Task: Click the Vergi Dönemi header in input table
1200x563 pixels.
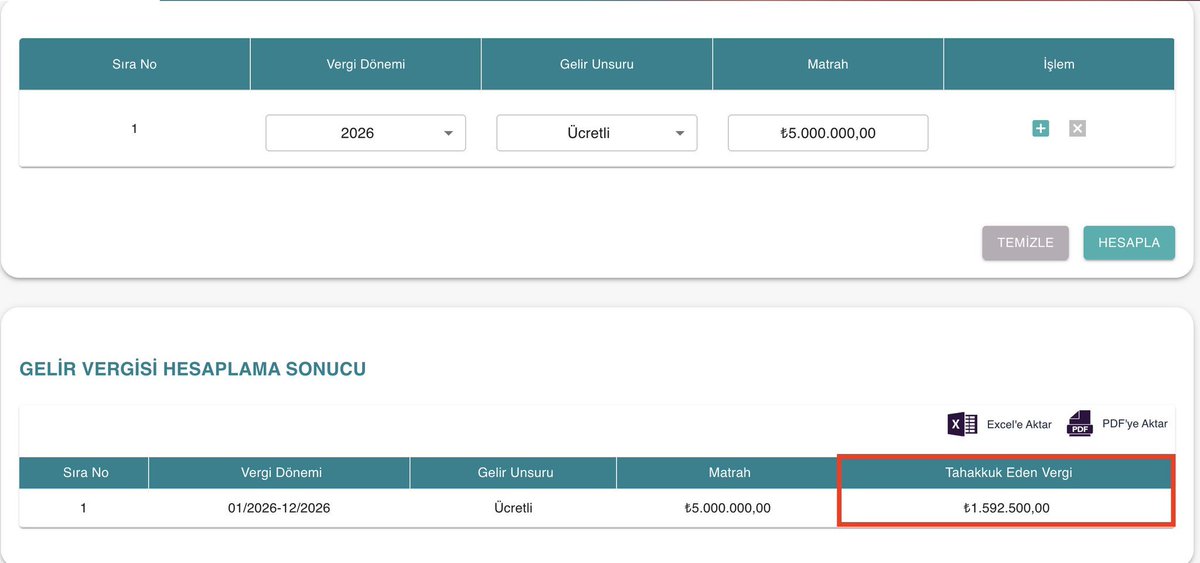Action: tap(365, 64)
